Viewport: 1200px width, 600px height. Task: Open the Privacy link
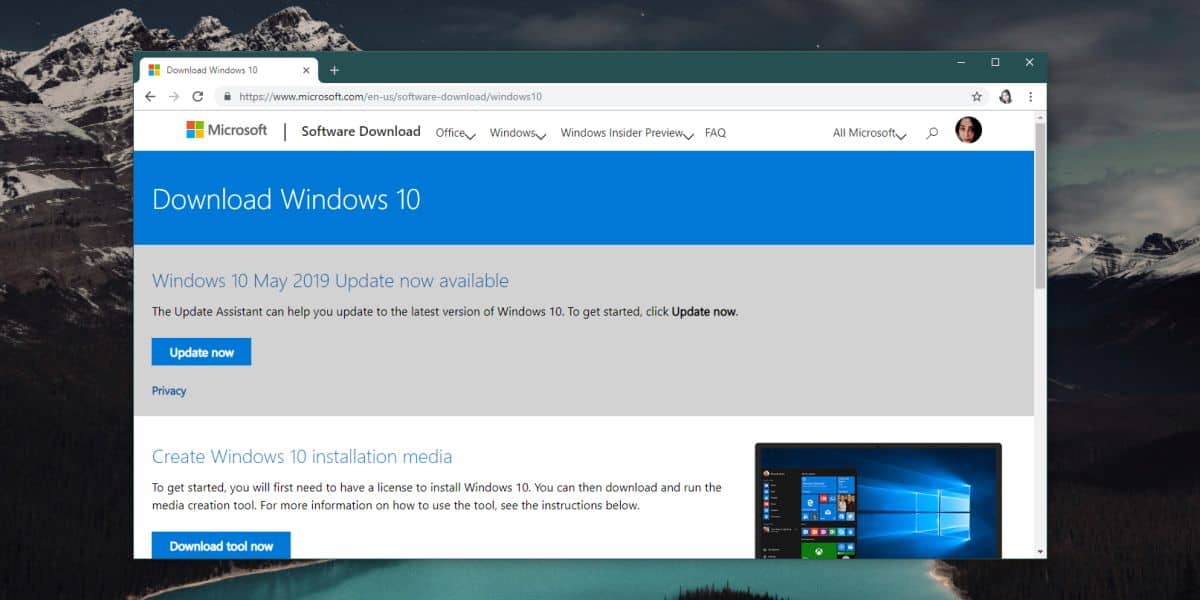pos(168,390)
